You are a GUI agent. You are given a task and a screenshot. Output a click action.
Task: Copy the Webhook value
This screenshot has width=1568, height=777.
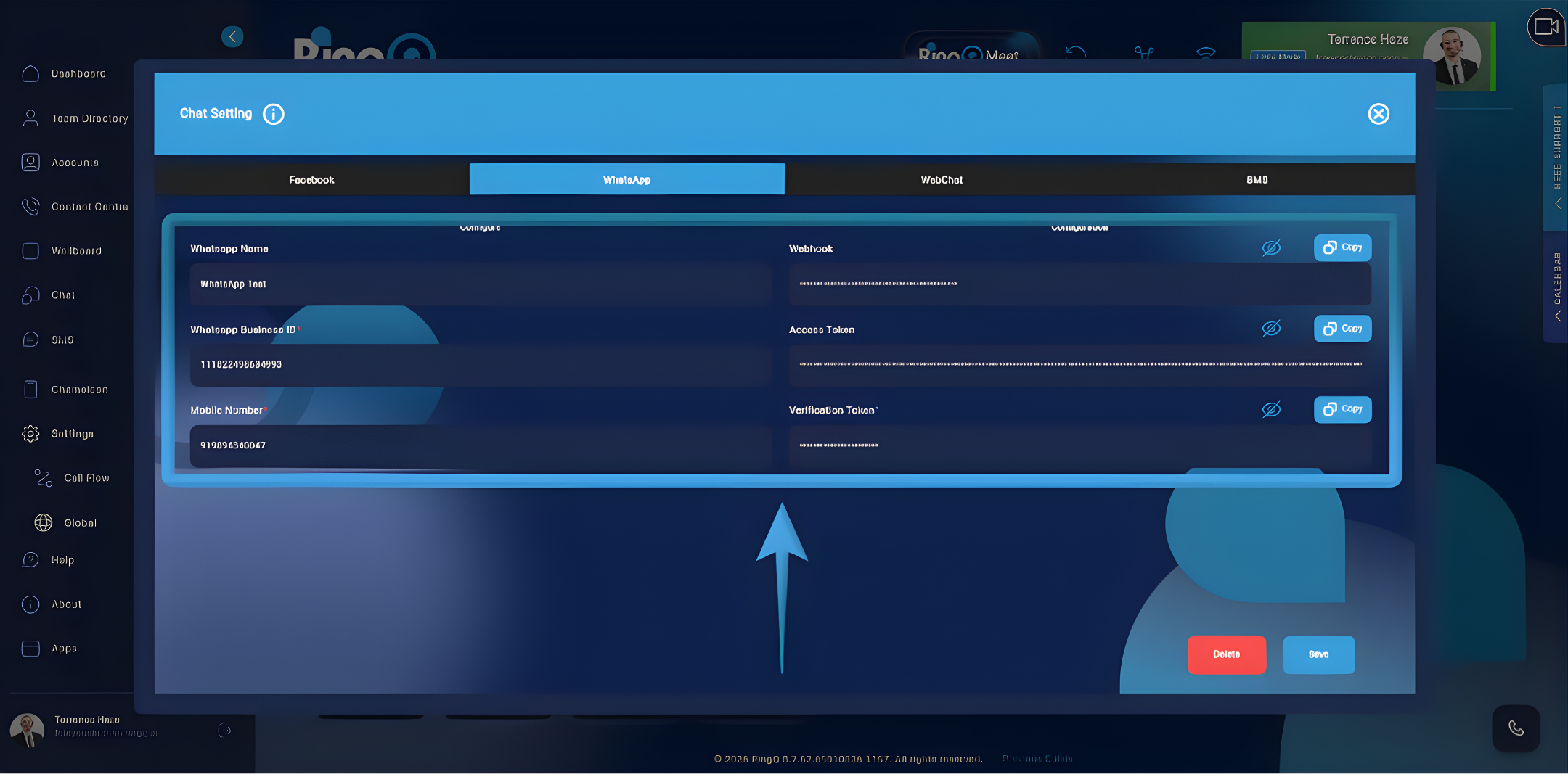coord(1342,247)
